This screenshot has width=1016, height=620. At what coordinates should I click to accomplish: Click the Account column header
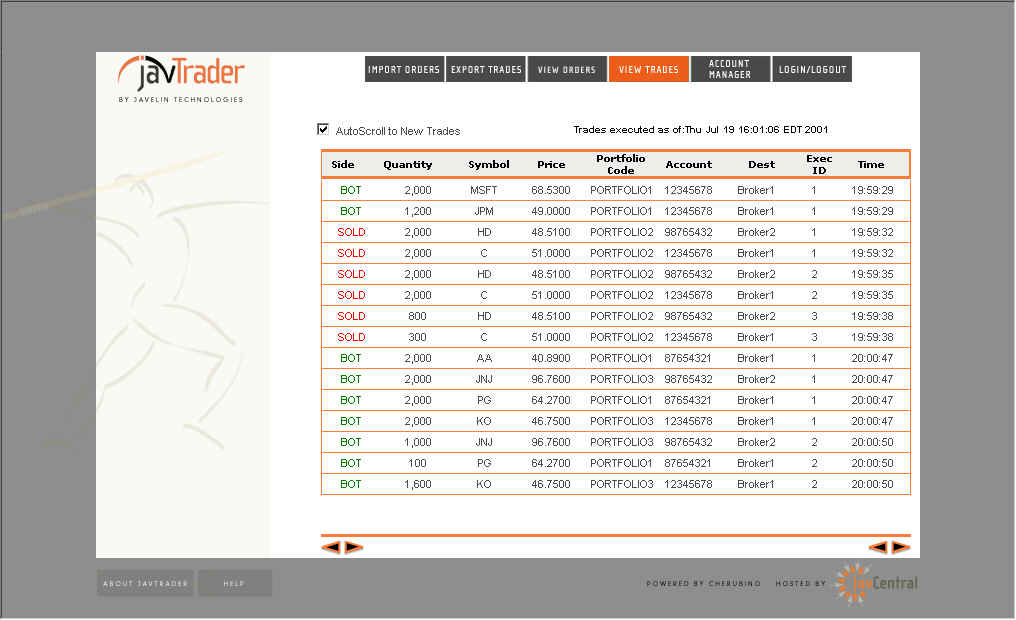(x=689, y=165)
